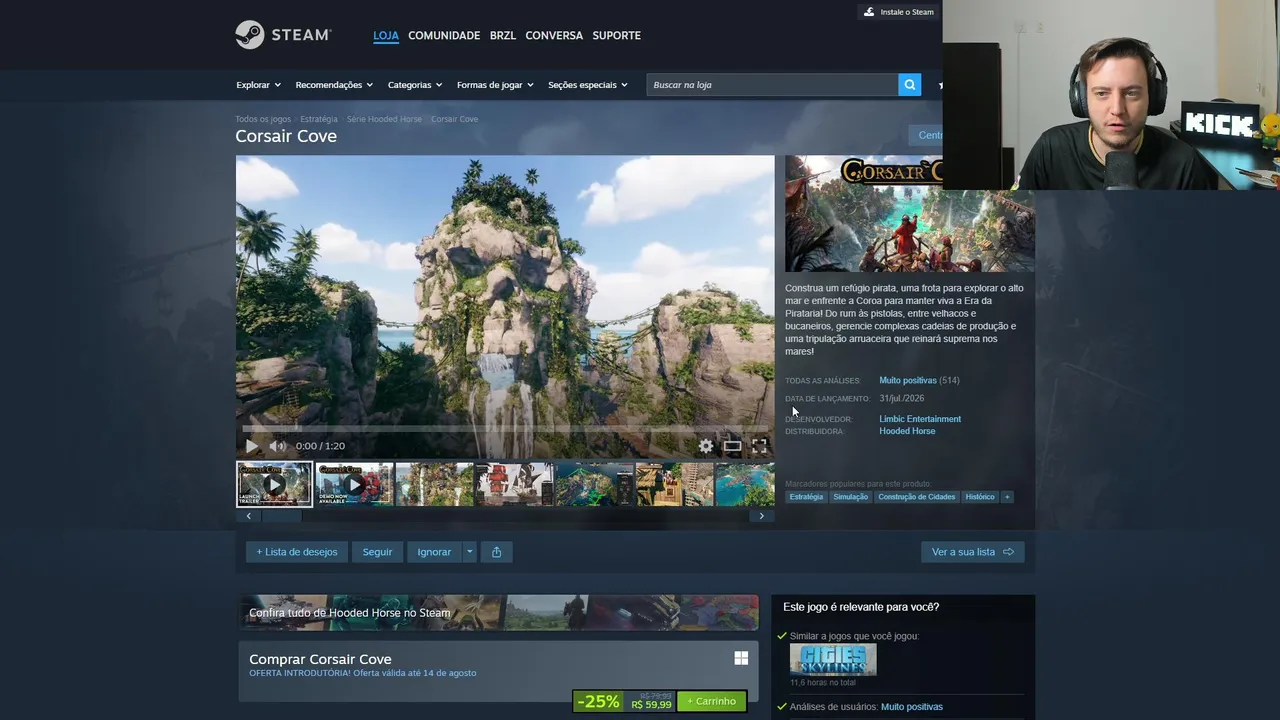Open the Hooded Horse publisher link
The width and height of the screenshot is (1280, 720).
907,431
